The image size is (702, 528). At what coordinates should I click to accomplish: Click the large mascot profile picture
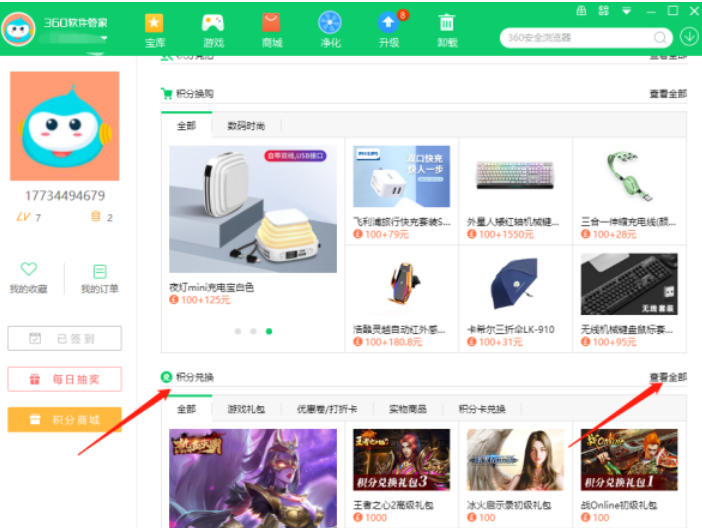point(65,126)
